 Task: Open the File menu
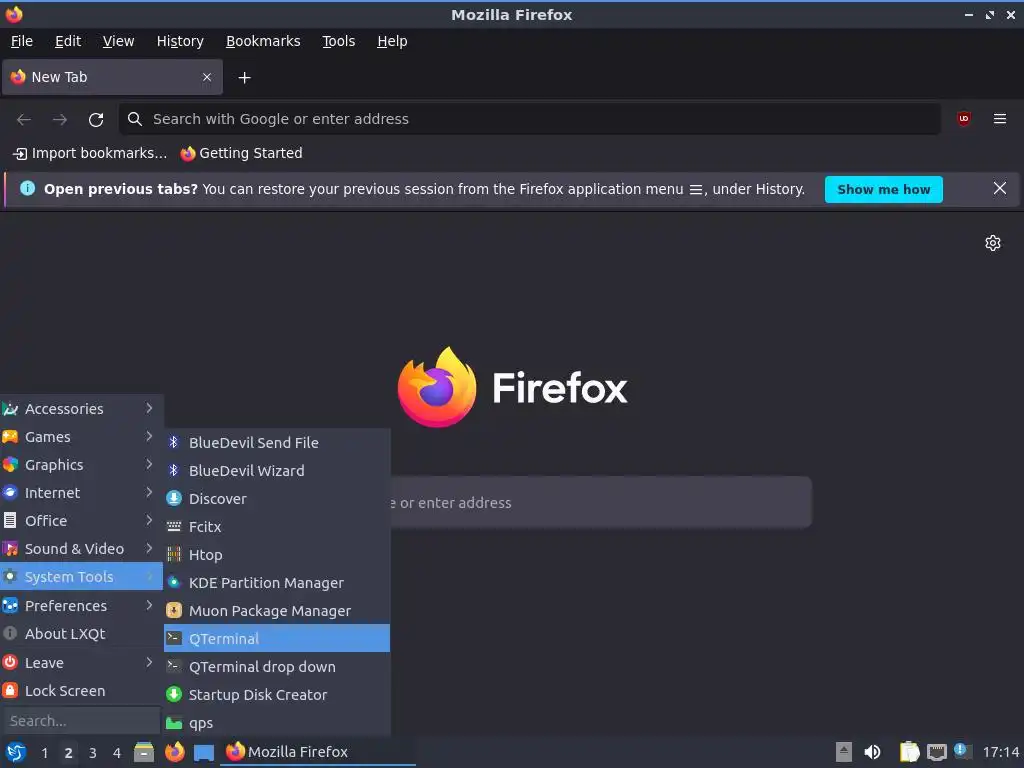click(x=22, y=41)
